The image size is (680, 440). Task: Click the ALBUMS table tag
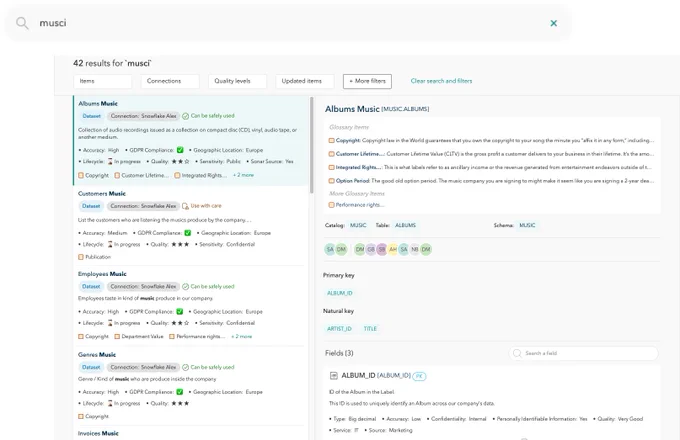[x=405, y=225]
